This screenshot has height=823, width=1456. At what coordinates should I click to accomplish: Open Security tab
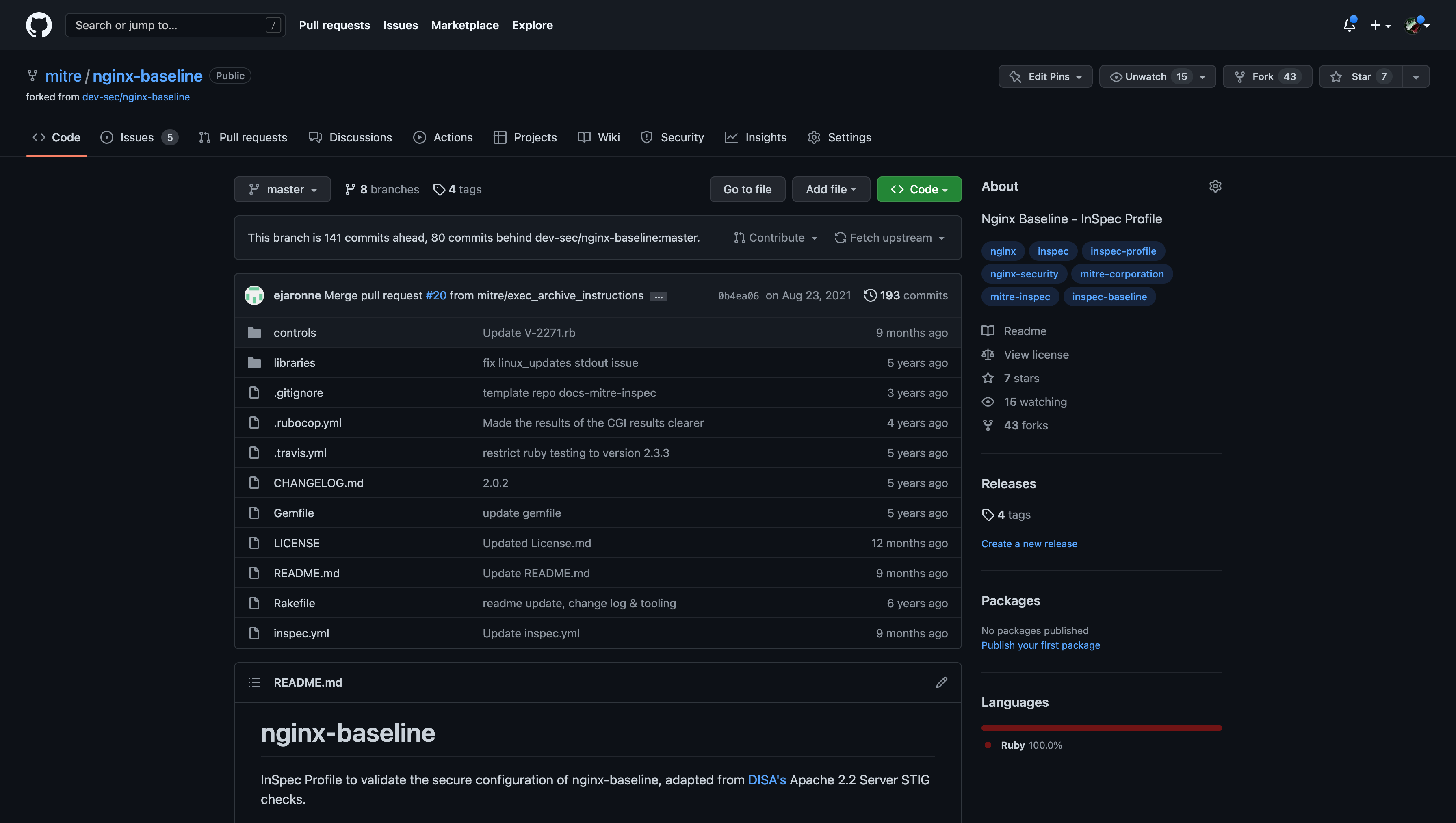click(672, 137)
